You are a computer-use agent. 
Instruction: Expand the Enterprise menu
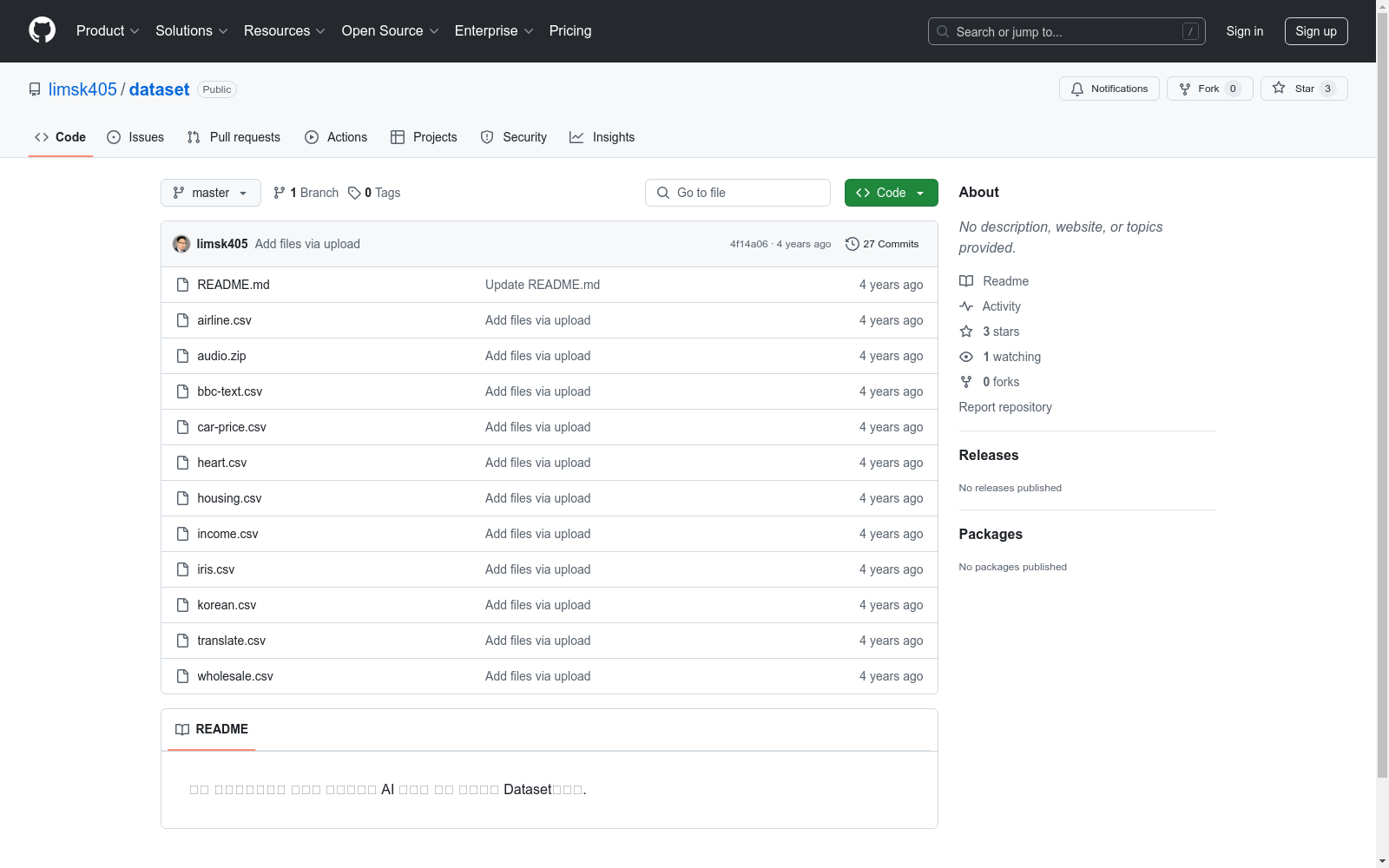(x=494, y=30)
